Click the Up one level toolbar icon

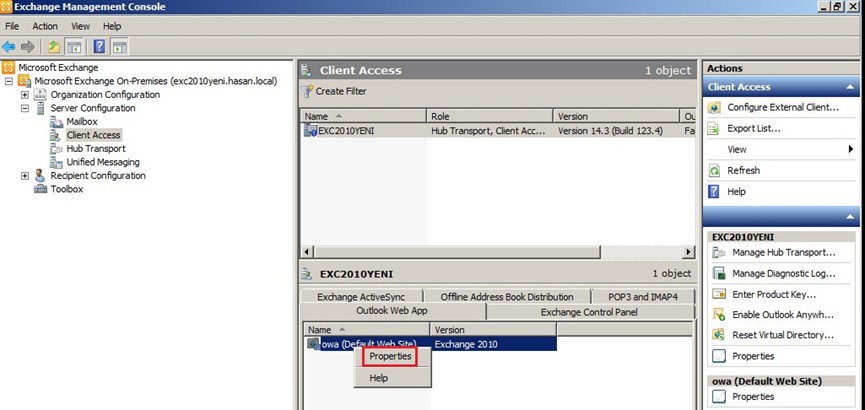click(x=54, y=47)
